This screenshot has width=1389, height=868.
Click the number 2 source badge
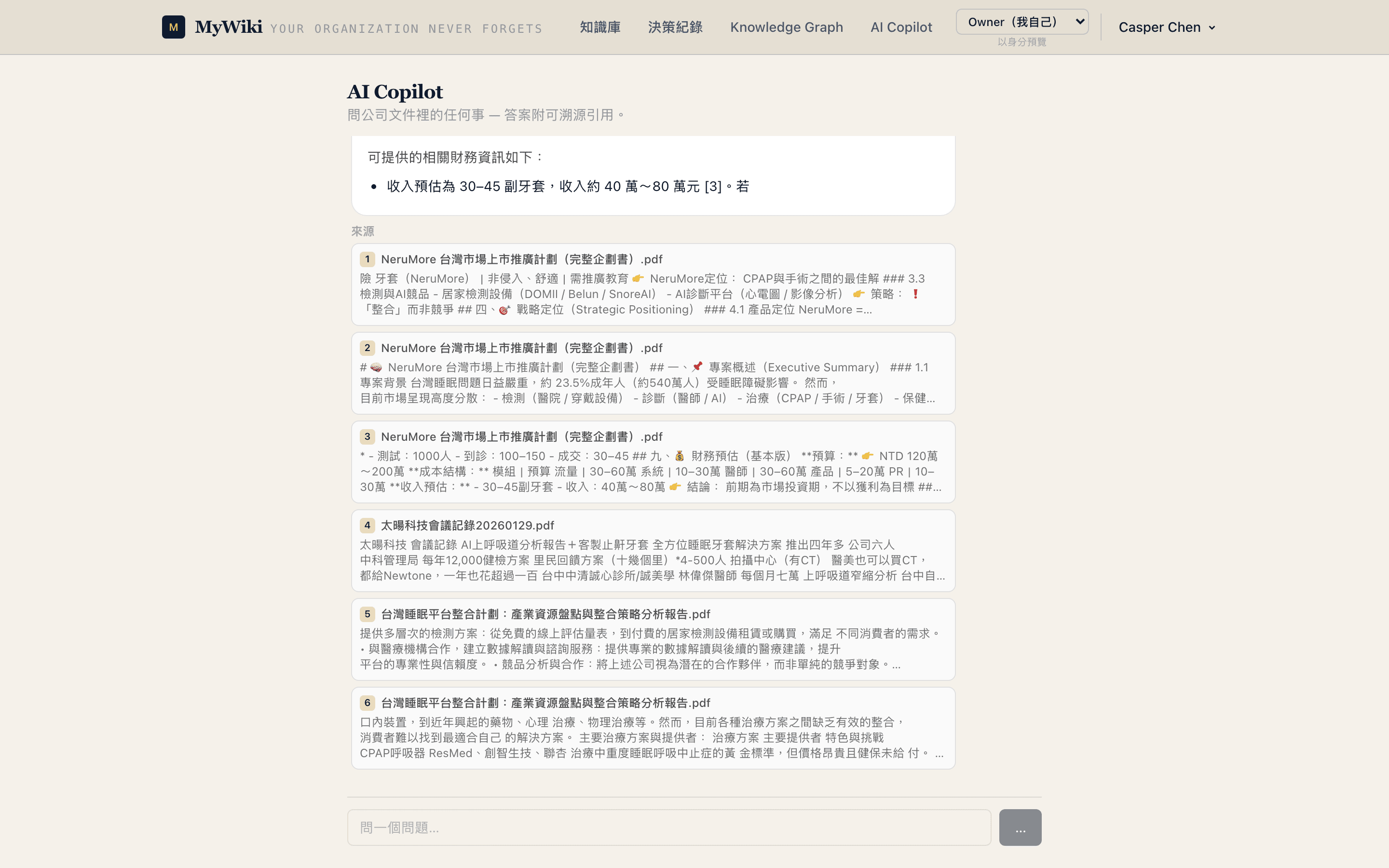pyautogui.click(x=368, y=348)
